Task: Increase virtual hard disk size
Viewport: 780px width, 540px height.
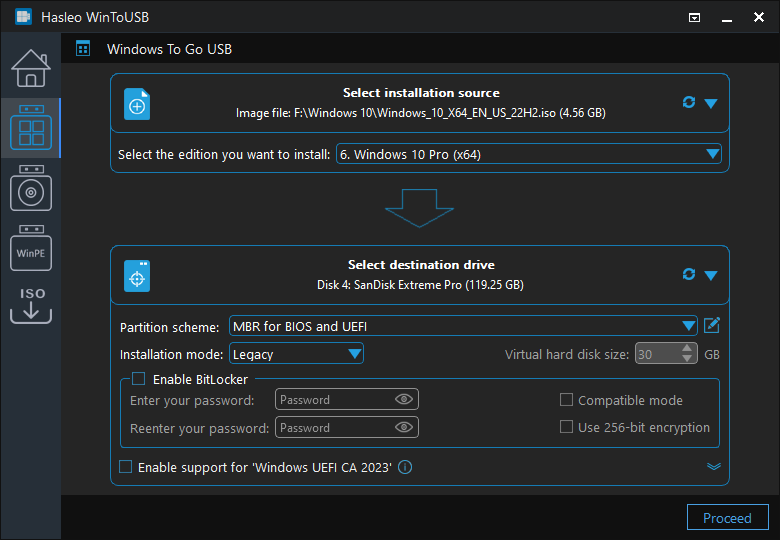Action: coord(687,348)
